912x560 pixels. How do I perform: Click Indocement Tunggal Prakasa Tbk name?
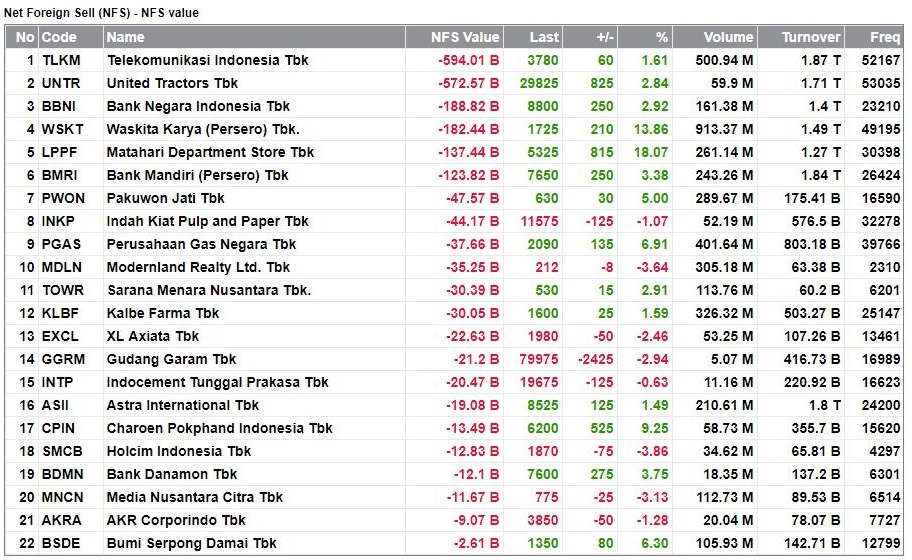218,382
